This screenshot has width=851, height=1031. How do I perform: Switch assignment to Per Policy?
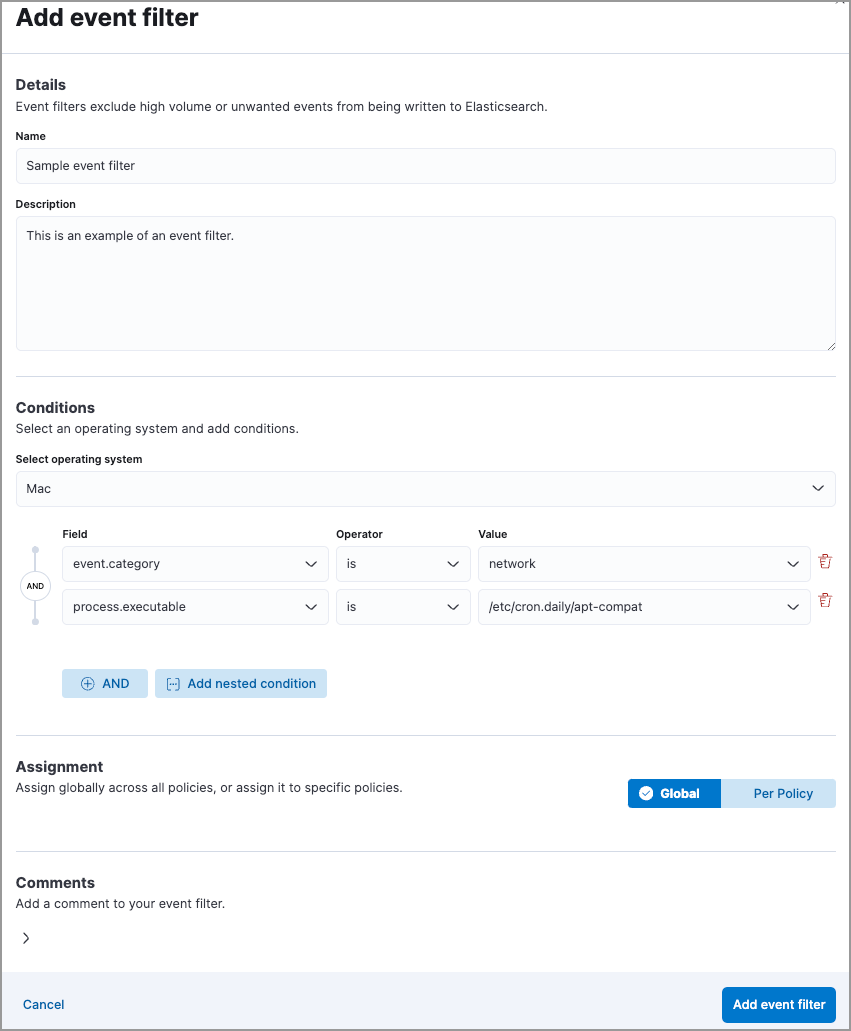tap(782, 793)
